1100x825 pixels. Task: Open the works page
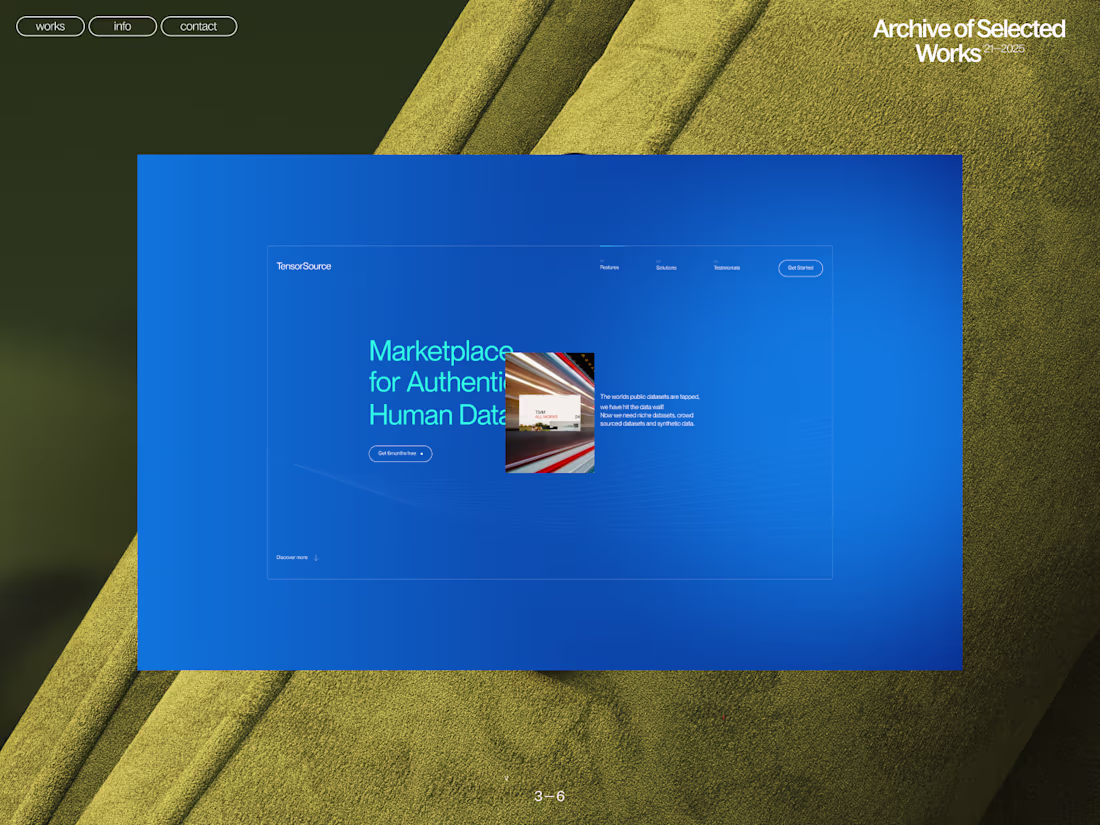tap(49, 26)
